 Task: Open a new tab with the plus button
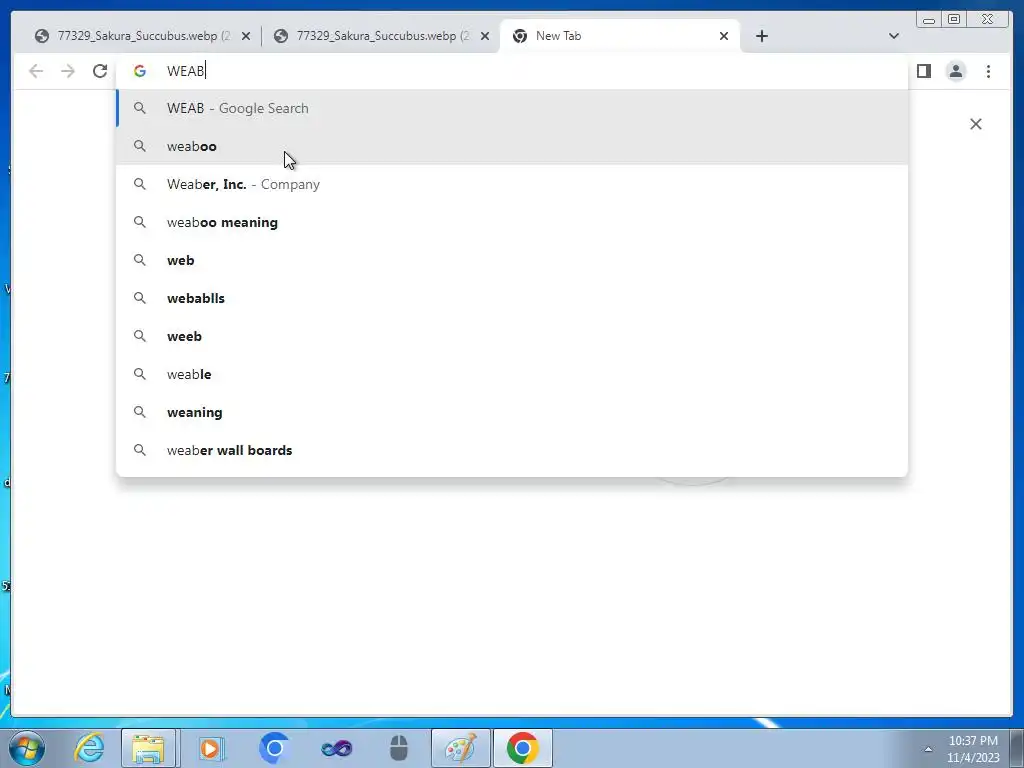tap(762, 36)
